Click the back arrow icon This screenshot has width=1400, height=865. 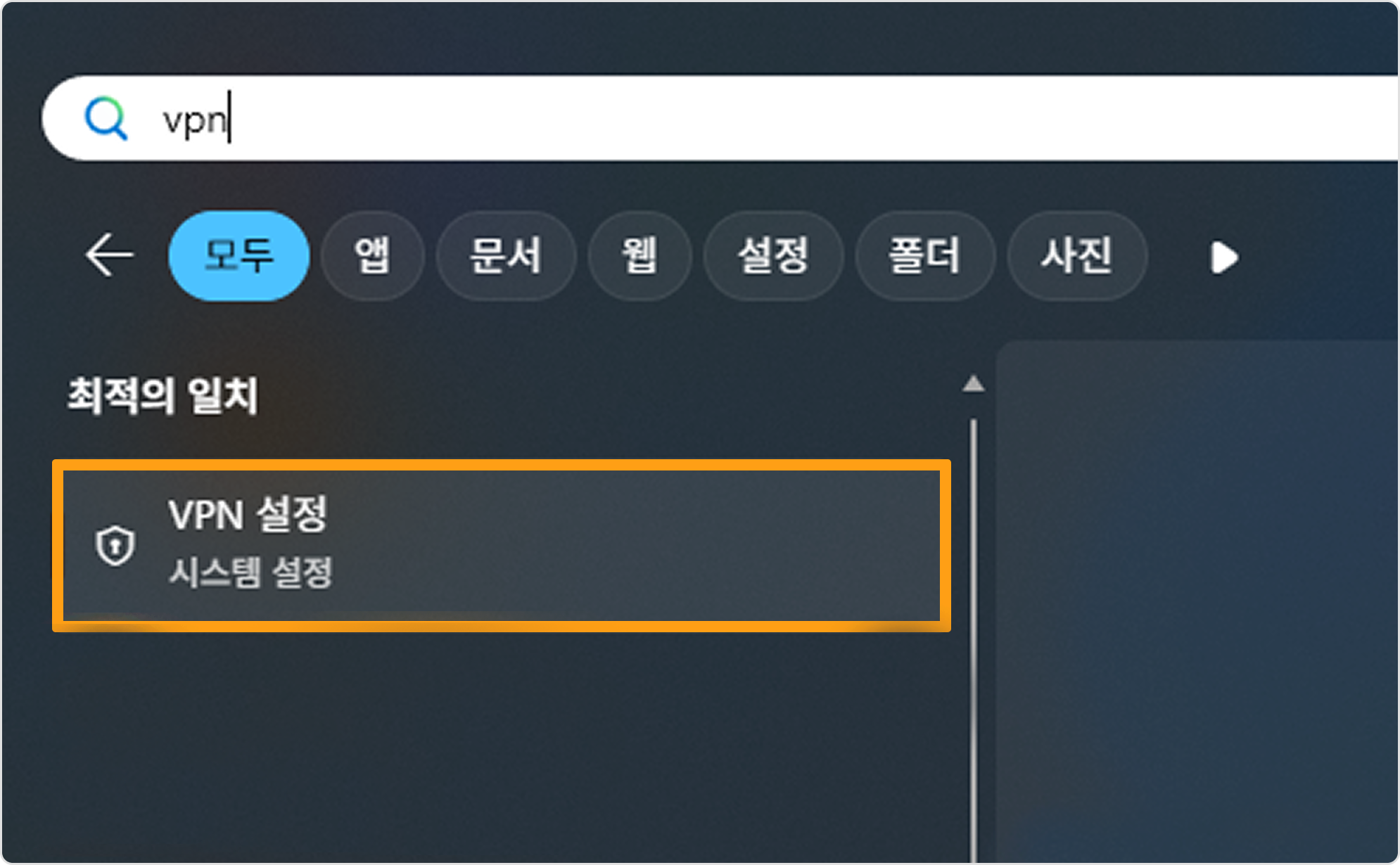pyautogui.click(x=109, y=255)
